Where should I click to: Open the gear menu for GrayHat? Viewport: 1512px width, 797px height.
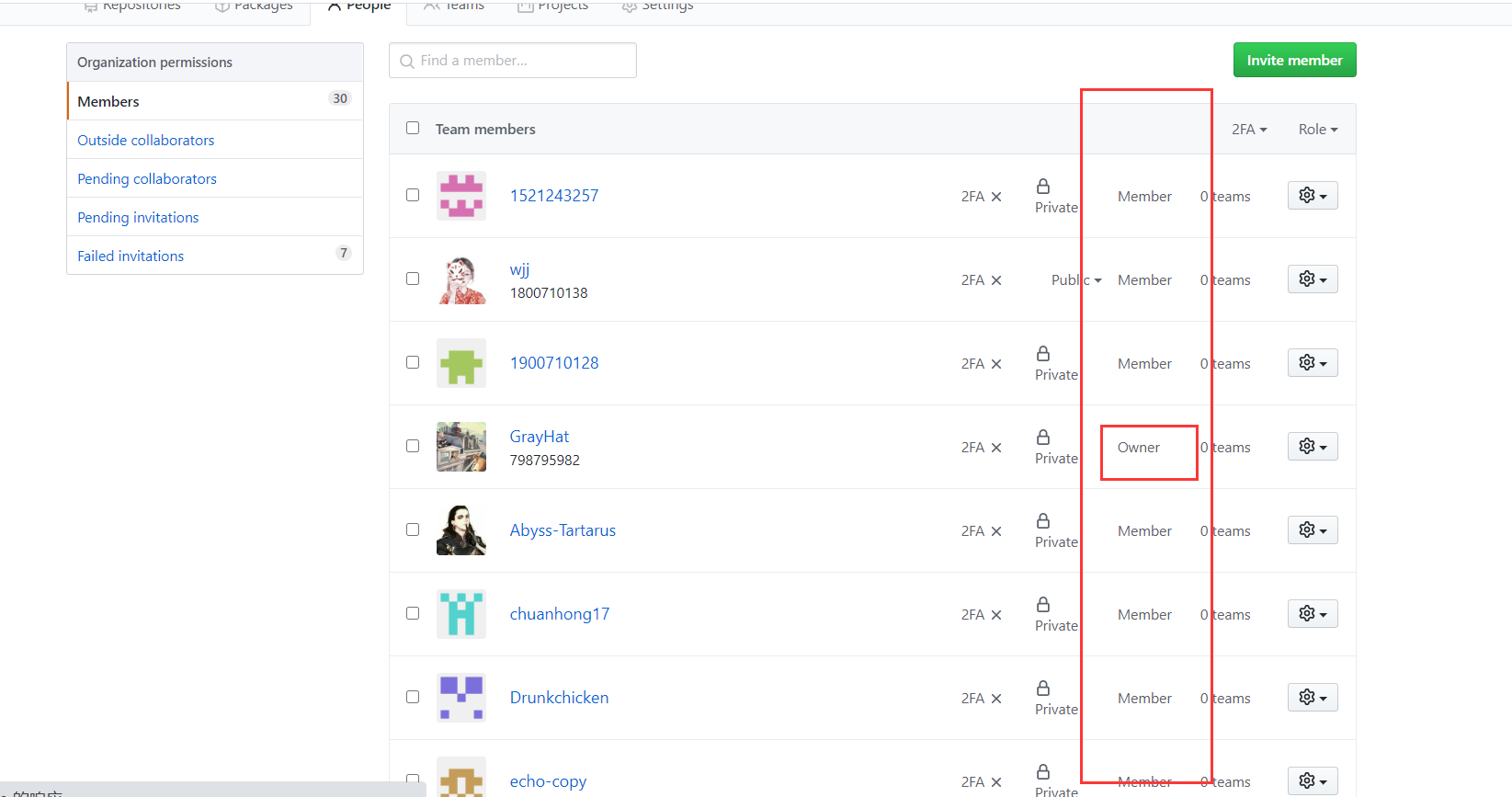pyautogui.click(x=1312, y=447)
